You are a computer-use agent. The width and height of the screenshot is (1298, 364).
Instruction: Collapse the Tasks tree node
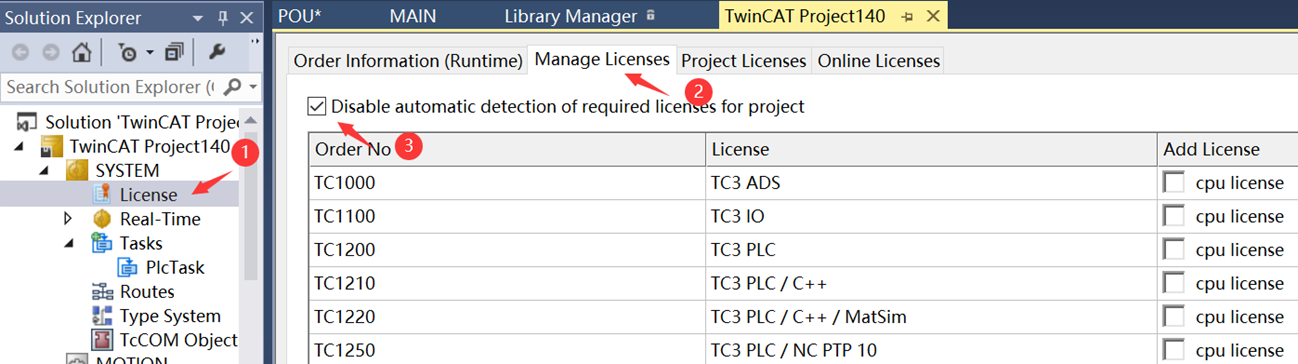(69, 243)
